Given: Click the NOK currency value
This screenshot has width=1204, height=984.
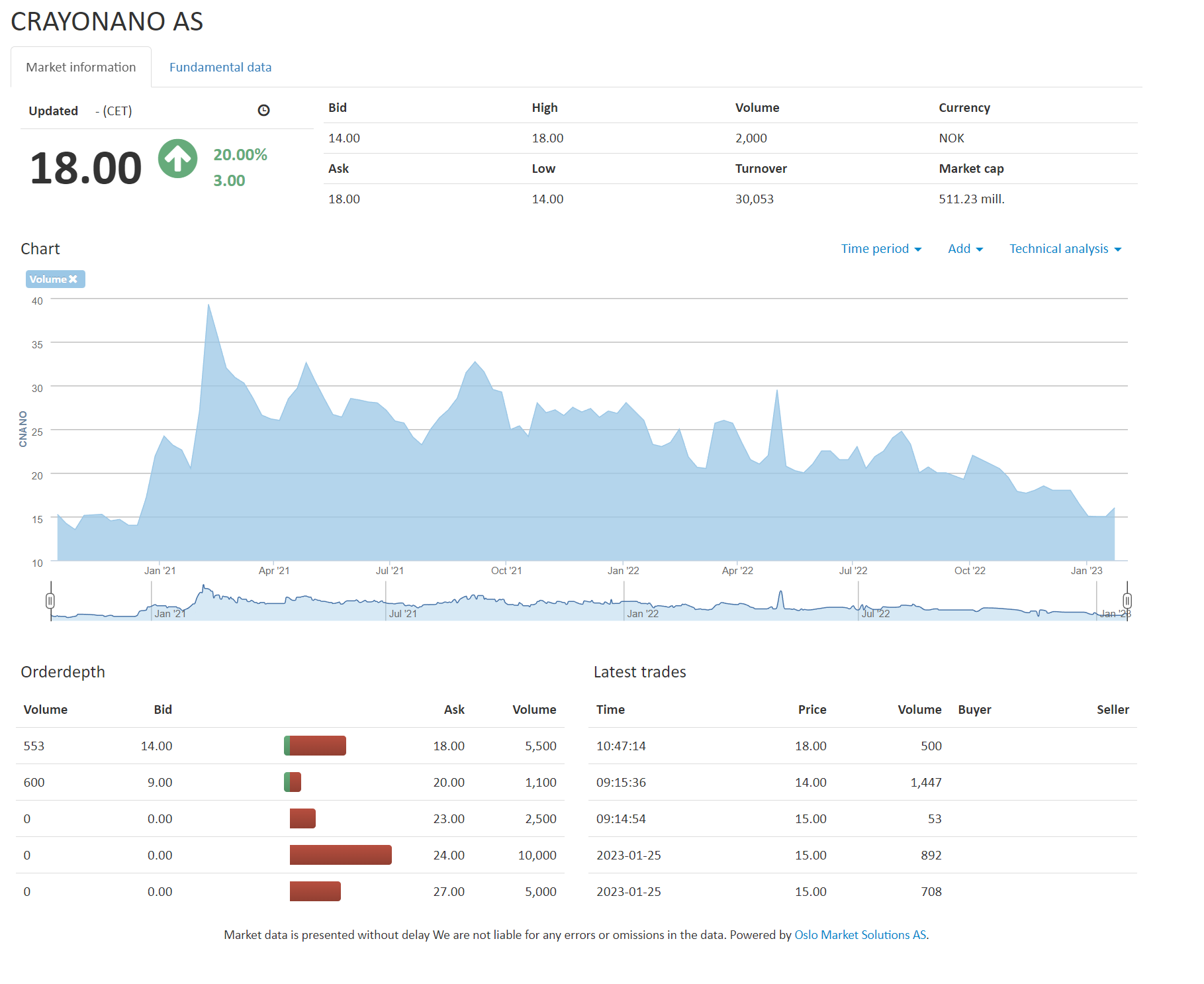Looking at the screenshot, I should pyautogui.click(x=951, y=138).
